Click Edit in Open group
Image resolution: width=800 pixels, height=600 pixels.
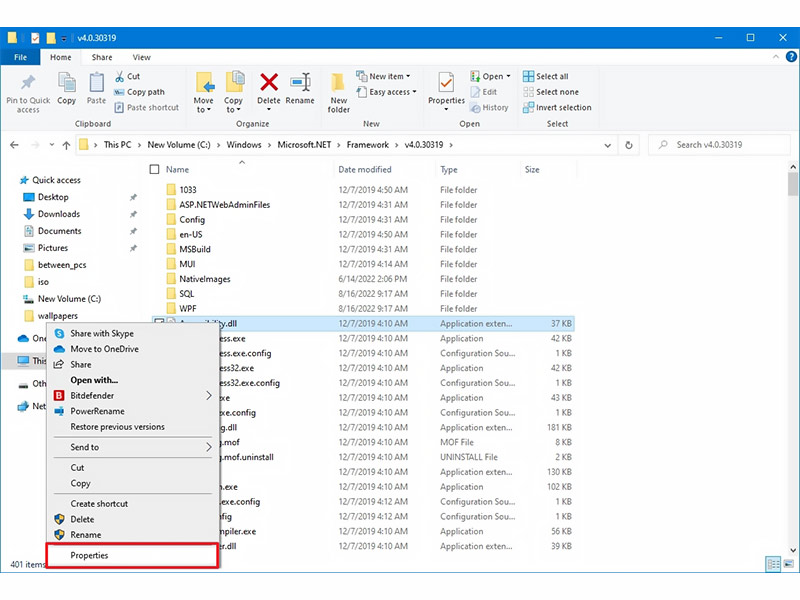[484, 92]
